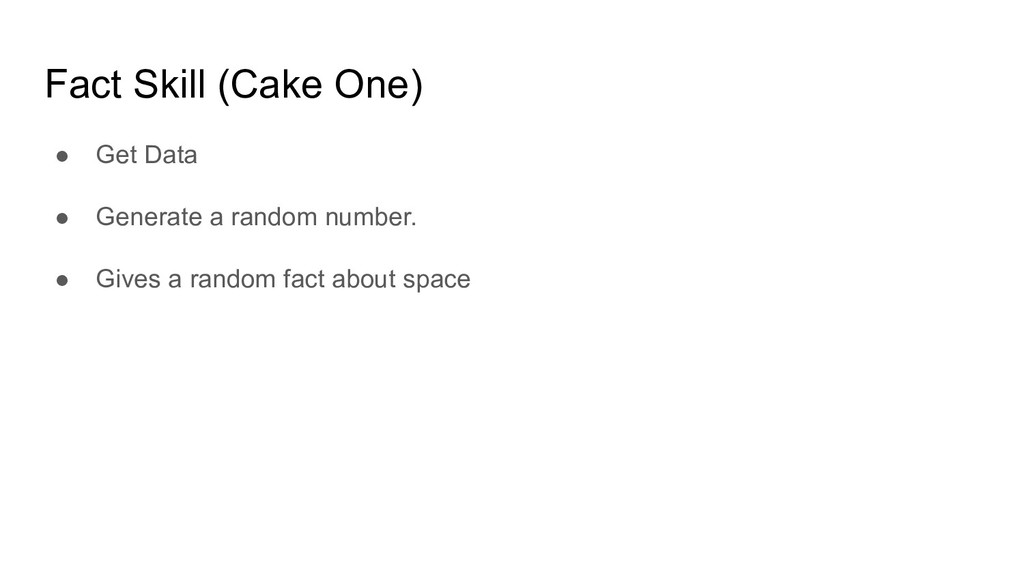Click the bullet dot before Get Data

63,156
